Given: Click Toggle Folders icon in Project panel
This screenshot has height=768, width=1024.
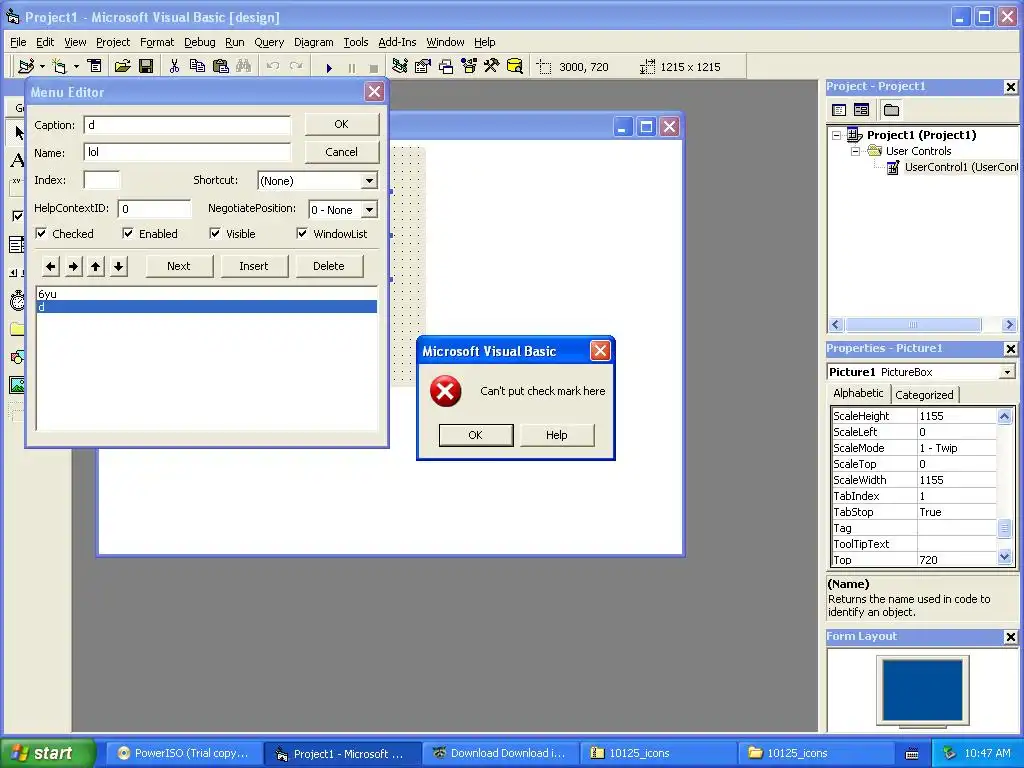Looking at the screenshot, I should (x=891, y=110).
